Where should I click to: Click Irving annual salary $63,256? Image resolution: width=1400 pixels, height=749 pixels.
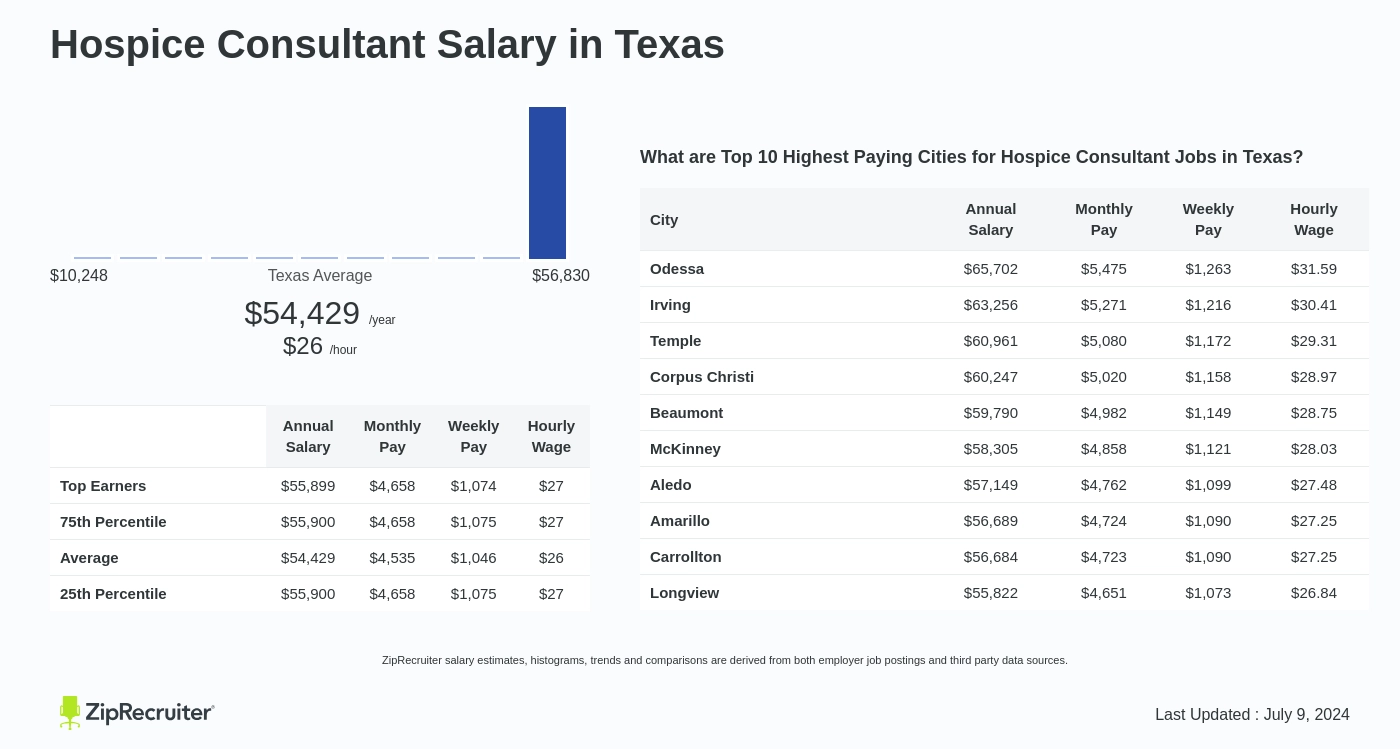point(991,304)
